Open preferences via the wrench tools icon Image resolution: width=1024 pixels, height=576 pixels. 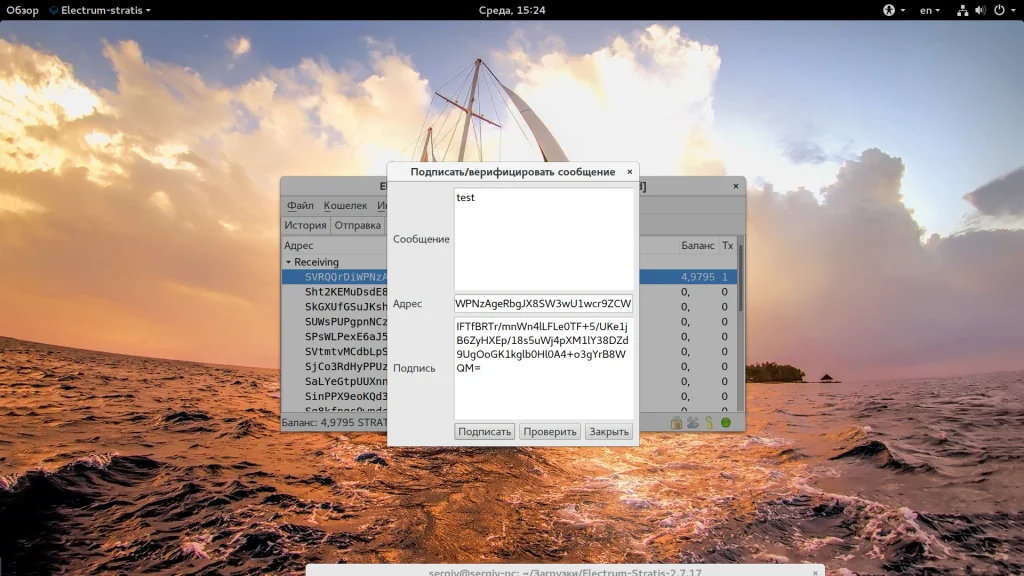point(693,423)
